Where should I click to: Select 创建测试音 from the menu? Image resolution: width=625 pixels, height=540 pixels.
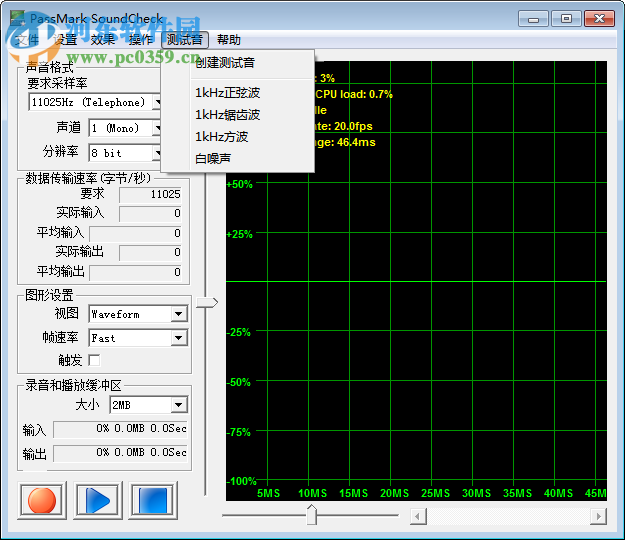pyautogui.click(x=224, y=63)
